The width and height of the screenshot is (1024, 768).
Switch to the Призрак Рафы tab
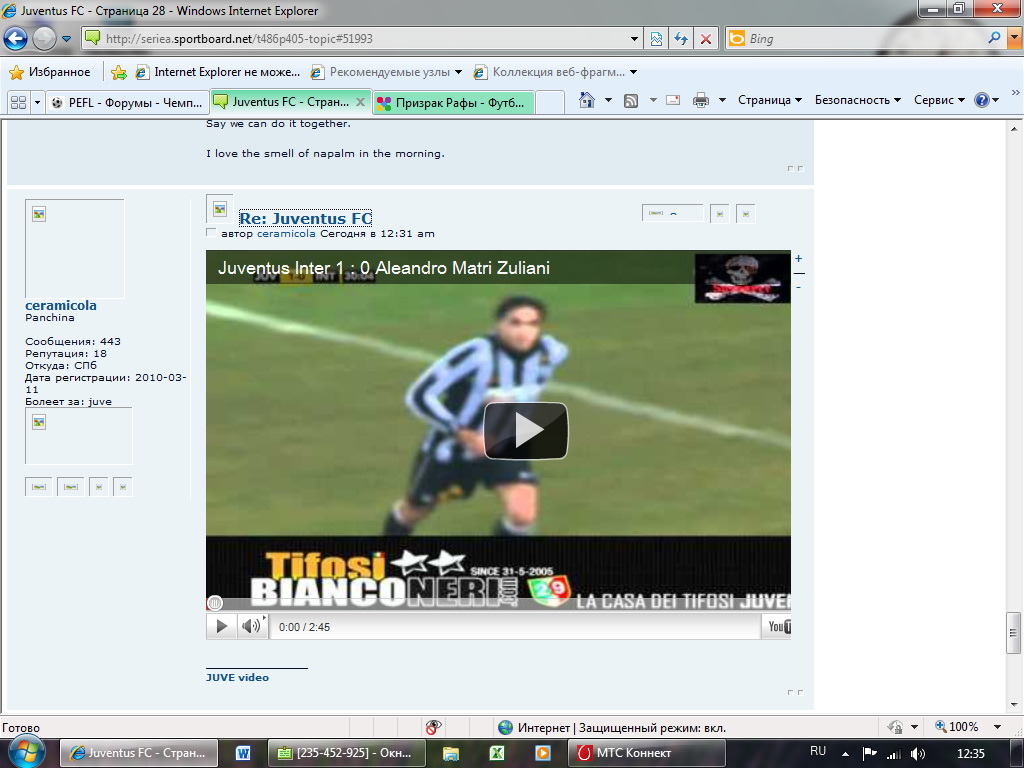tap(453, 103)
